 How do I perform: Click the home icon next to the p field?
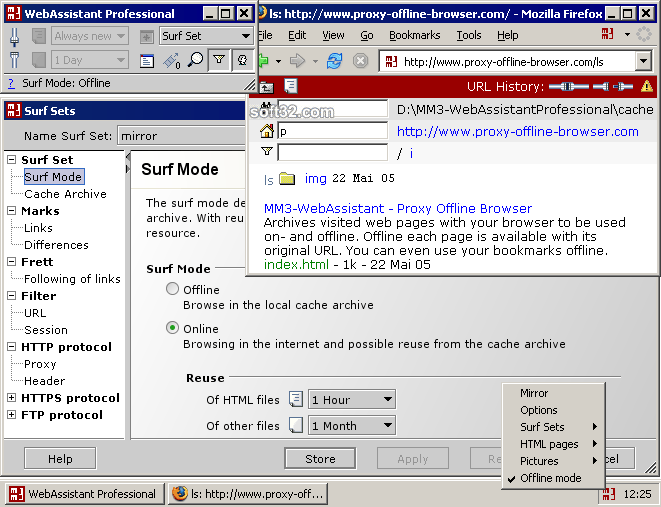[266, 131]
